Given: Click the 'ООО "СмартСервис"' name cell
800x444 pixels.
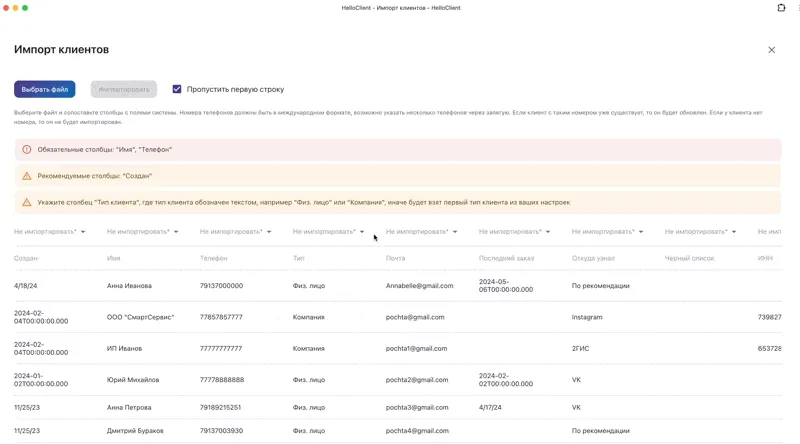Looking at the screenshot, I should pos(140,317).
